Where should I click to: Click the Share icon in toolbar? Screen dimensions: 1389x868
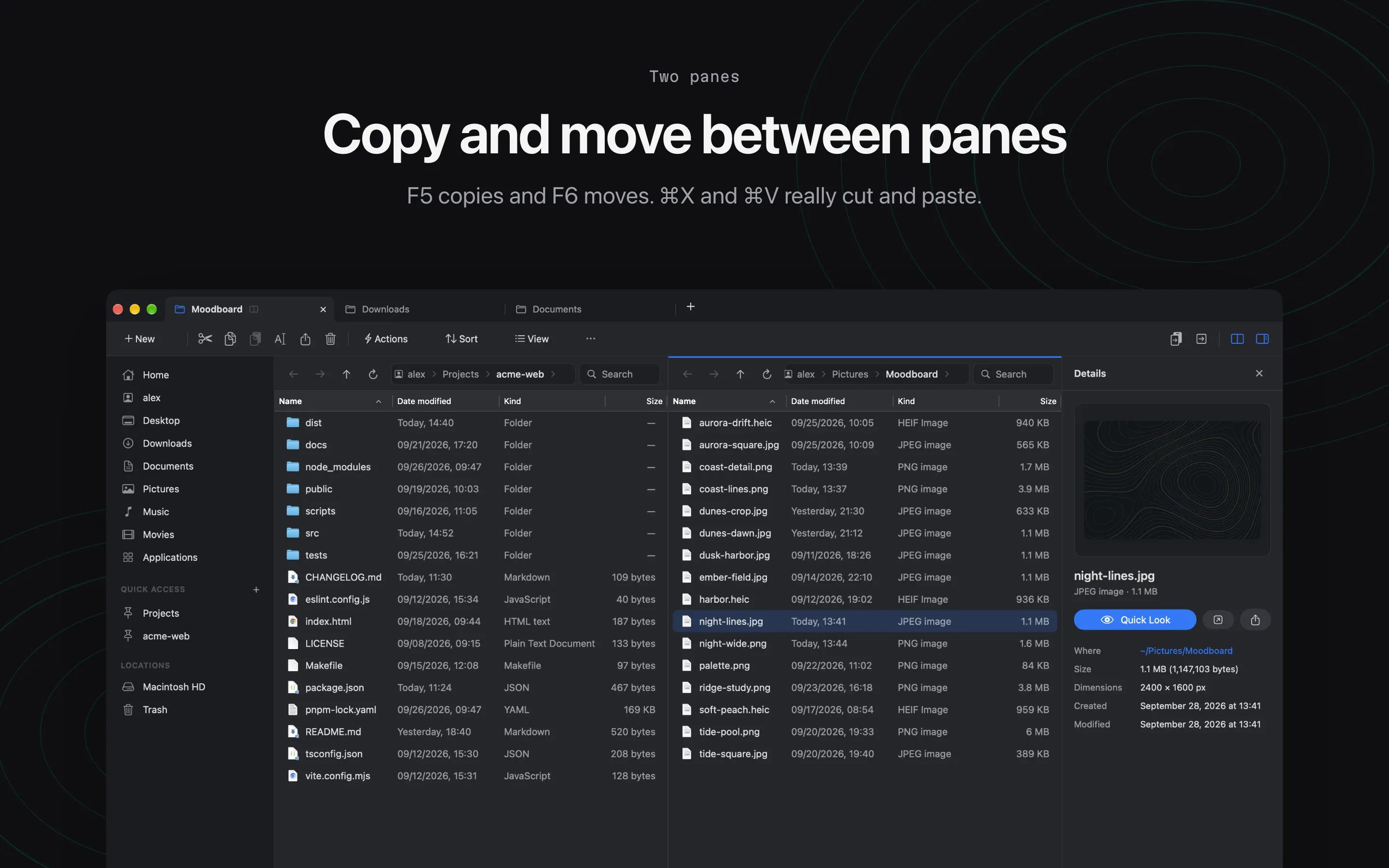305,339
